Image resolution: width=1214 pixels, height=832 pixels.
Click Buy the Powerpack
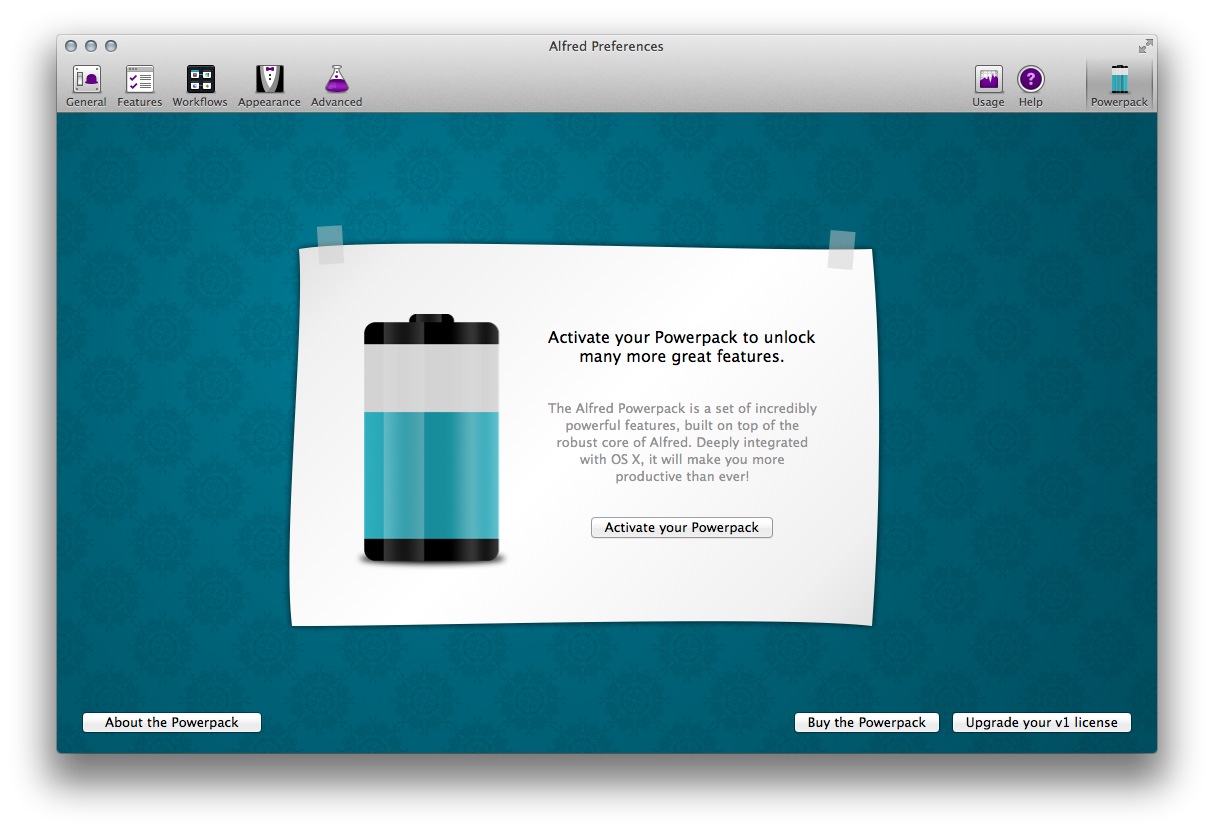pos(867,722)
